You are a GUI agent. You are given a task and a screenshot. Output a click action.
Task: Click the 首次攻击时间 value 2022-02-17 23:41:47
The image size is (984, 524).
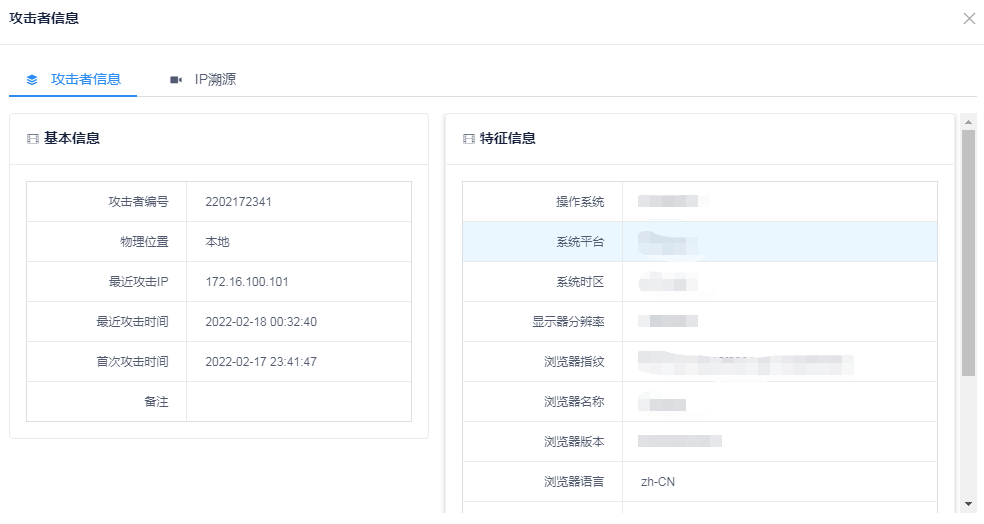[260, 362]
